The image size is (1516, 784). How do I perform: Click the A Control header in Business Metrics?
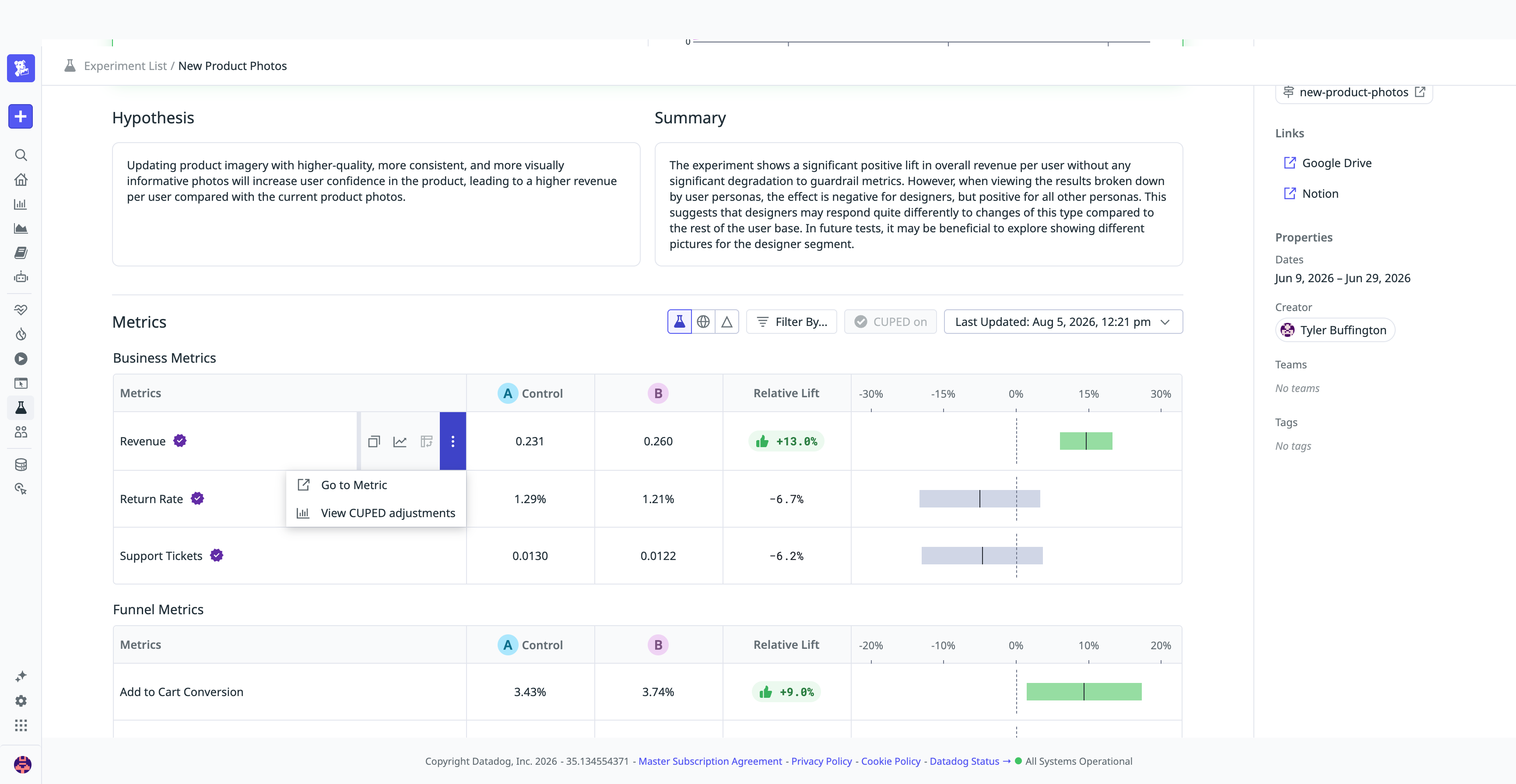(x=530, y=393)
